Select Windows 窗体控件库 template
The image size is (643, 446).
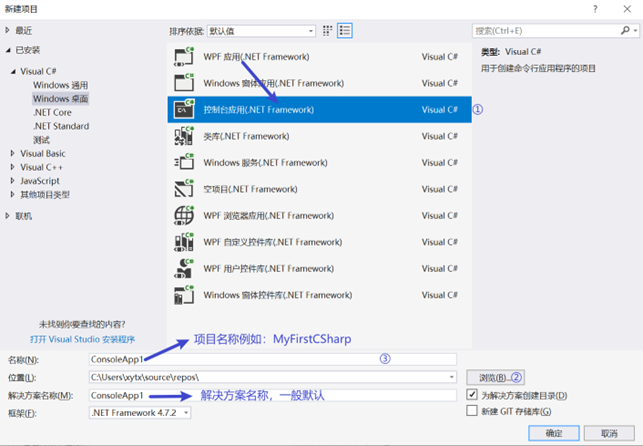pyautogui.click(x=319, y=295)
